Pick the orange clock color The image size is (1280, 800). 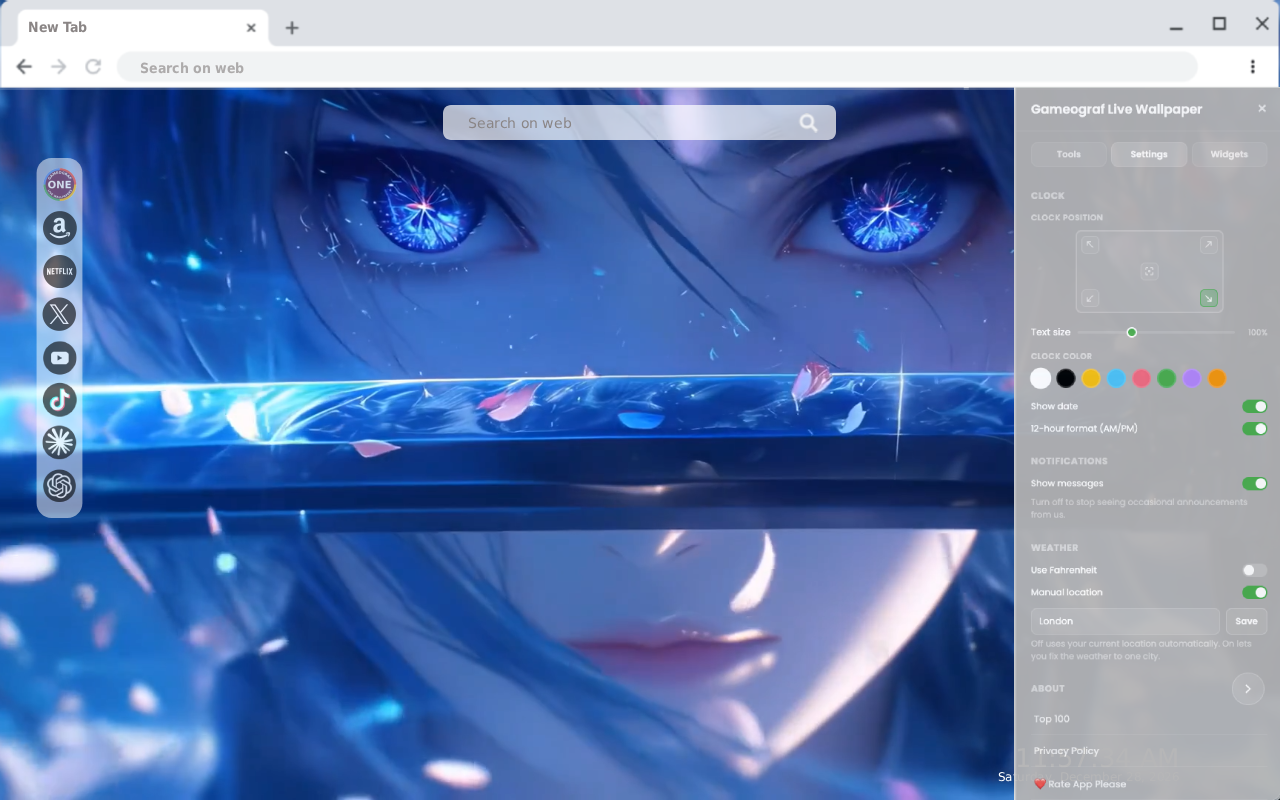point(1217,378)
